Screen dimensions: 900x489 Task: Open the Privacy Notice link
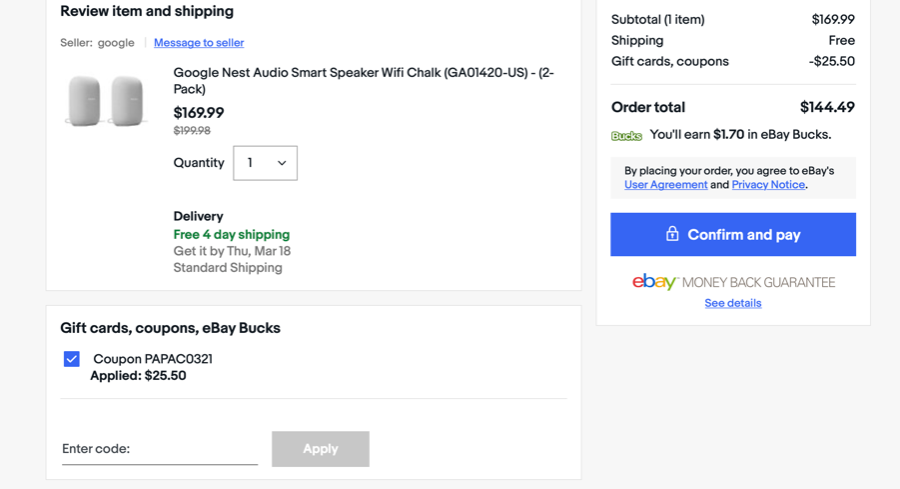768,185
